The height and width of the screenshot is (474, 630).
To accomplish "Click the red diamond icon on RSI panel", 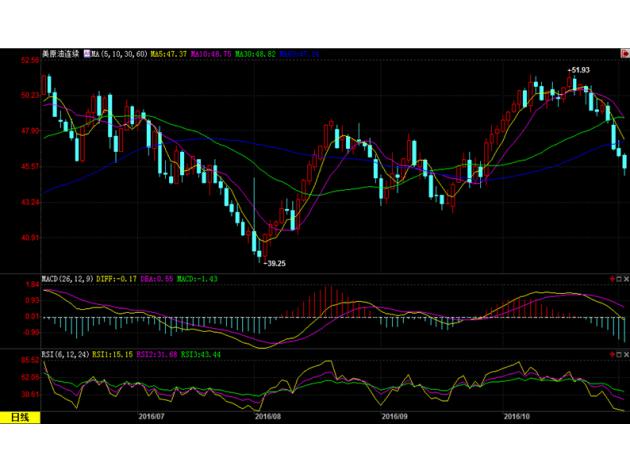I will 612,354.
